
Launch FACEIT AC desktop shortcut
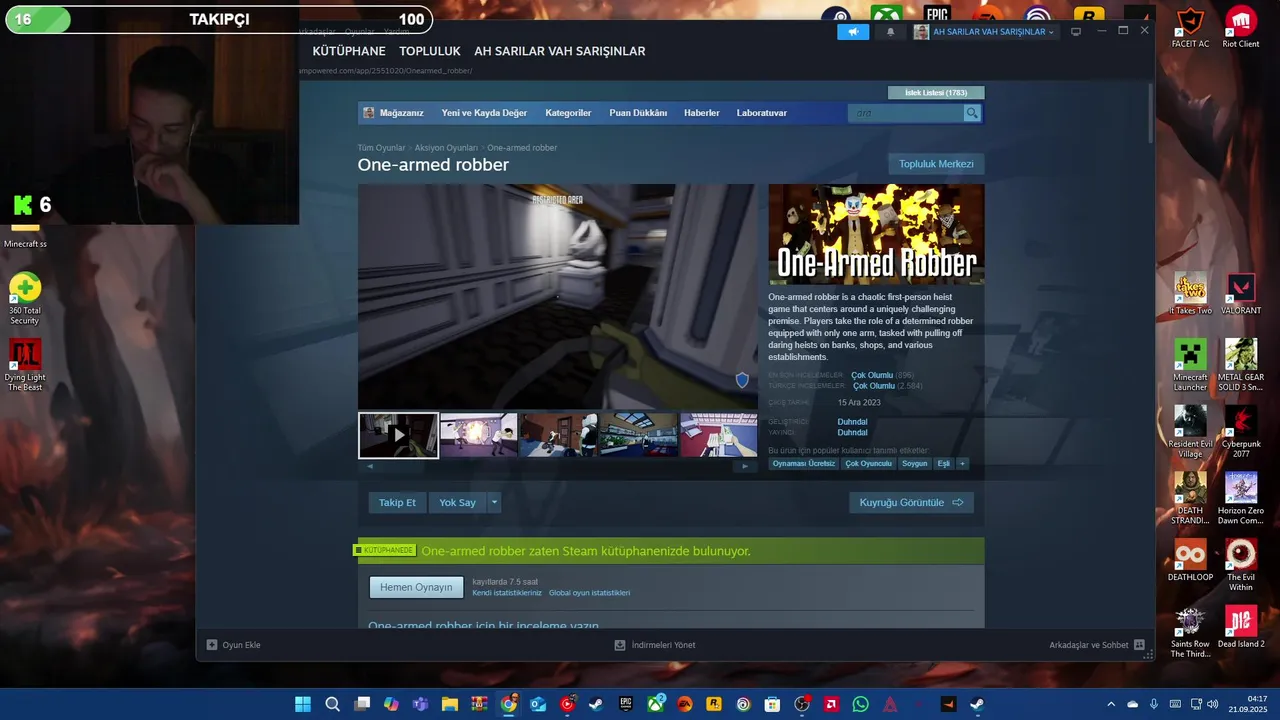(x=1190, y=28)
